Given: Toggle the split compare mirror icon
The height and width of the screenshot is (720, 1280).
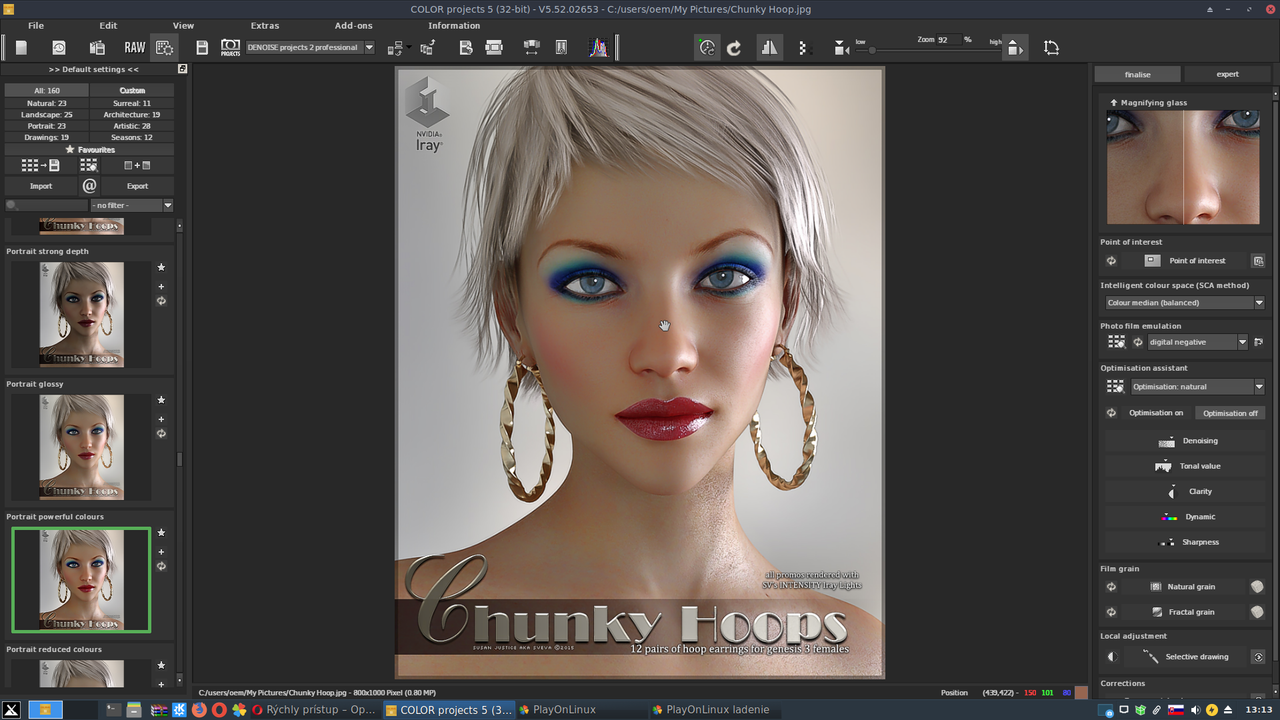Looking at the screenshot, I should click(769, 47).
